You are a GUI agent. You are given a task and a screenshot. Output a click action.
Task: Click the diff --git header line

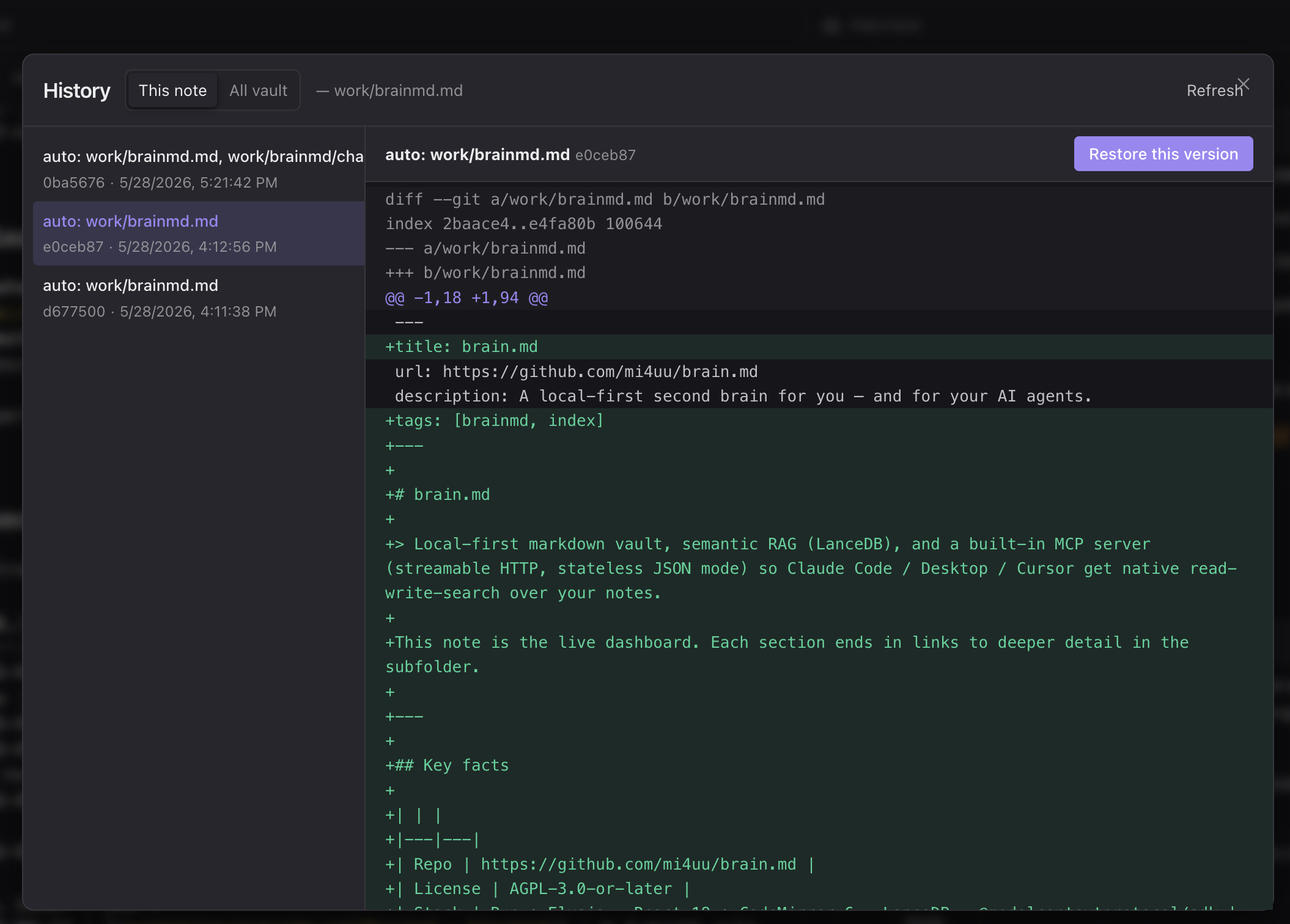click(x=819, y=199)
